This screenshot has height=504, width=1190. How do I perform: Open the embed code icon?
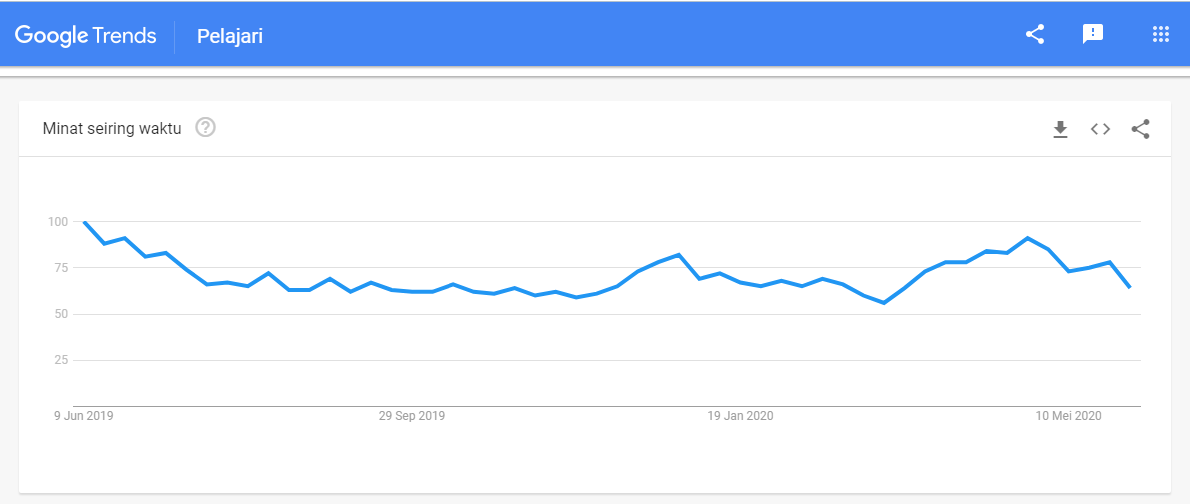pyautogui.click(x=1100, y=129)
